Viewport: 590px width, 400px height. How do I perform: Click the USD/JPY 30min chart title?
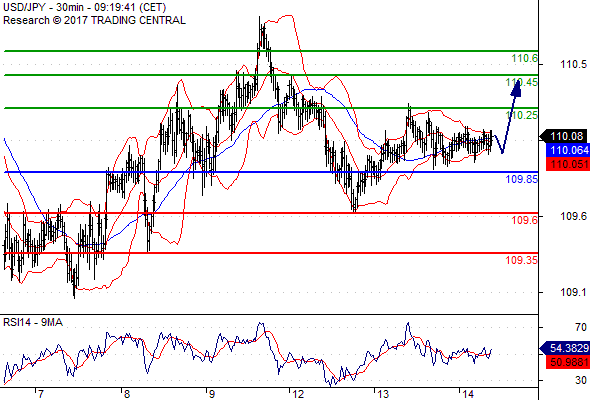coord(84,7)
